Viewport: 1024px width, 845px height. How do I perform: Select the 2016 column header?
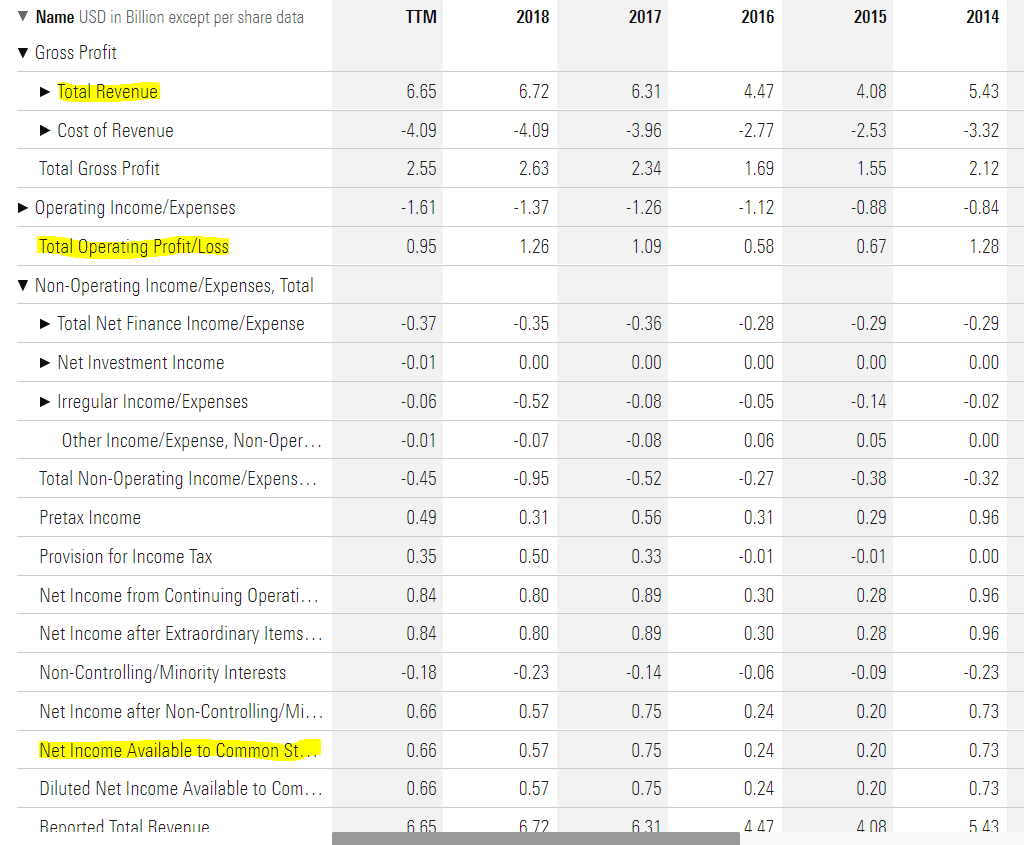[757, 17]
